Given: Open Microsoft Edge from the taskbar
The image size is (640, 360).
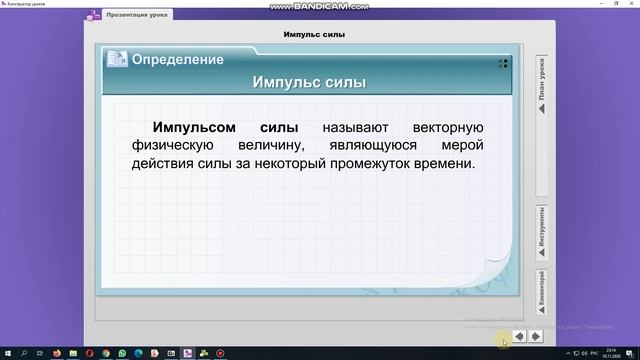Looking at the screenshot, I should [138, 353].
